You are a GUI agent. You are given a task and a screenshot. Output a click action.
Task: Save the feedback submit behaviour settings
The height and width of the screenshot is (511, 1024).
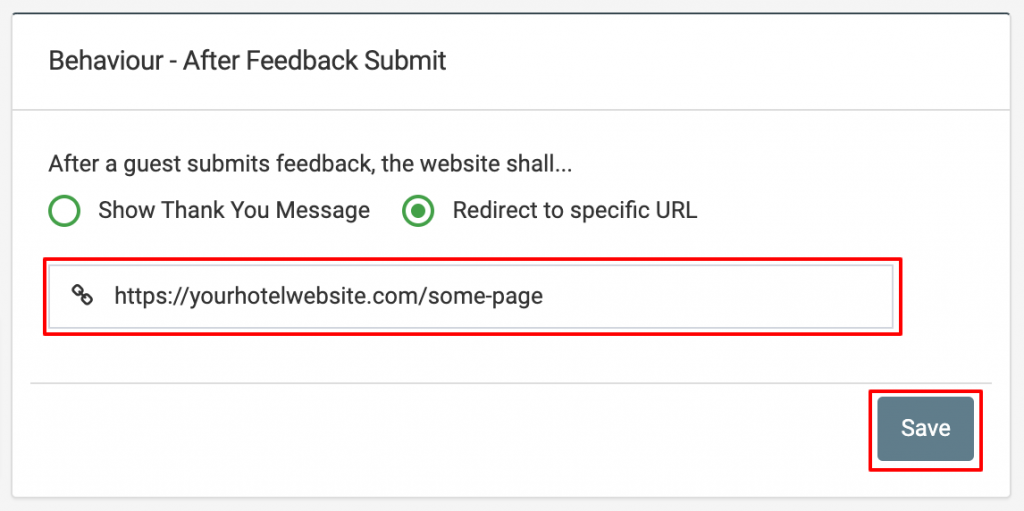click(925, 429)
